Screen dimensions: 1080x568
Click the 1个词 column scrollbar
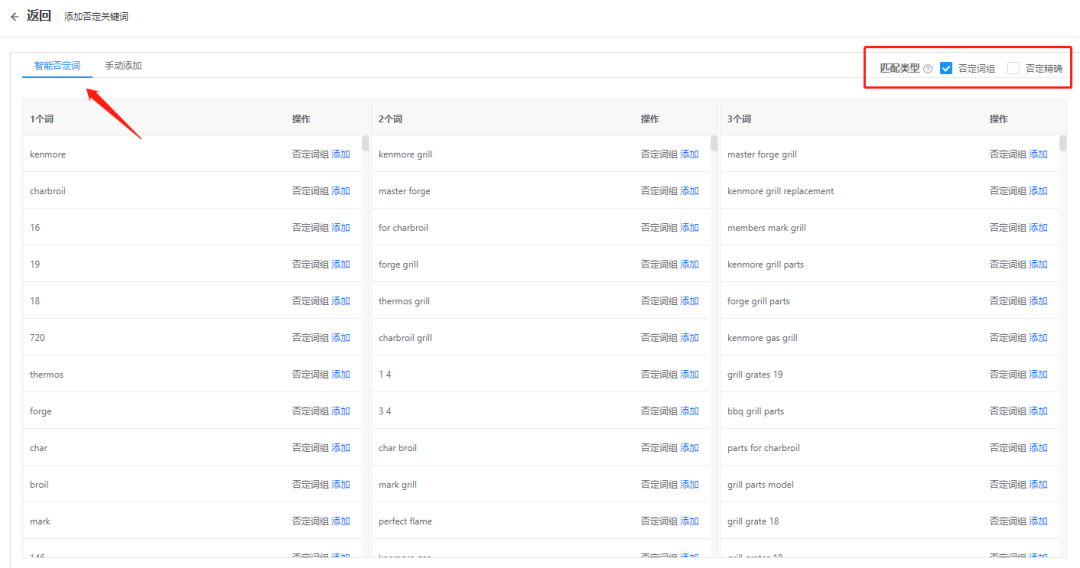[365, 143]
